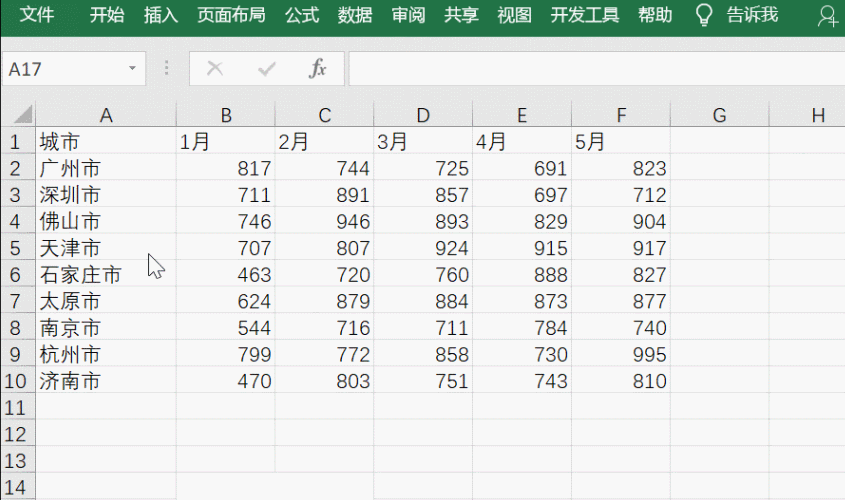Select the 开发工具 tab

point(585,15)
